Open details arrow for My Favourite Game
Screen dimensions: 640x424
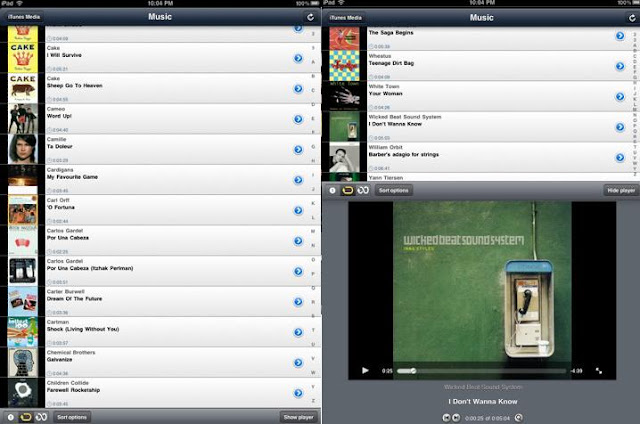pyautogui.click(x=298, y=180)
